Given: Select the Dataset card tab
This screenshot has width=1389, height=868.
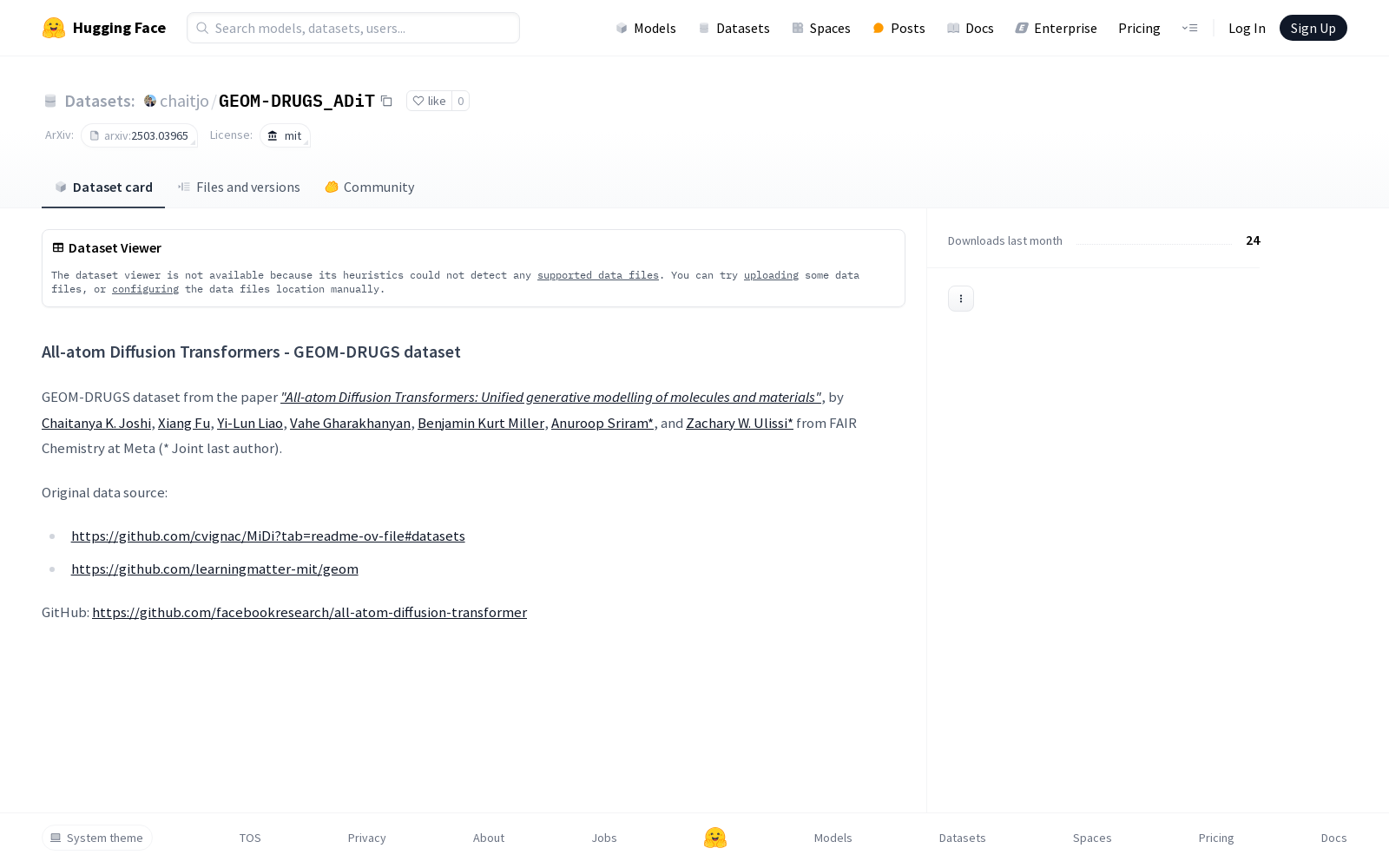Looking at the screenshot, I should 103,187.
